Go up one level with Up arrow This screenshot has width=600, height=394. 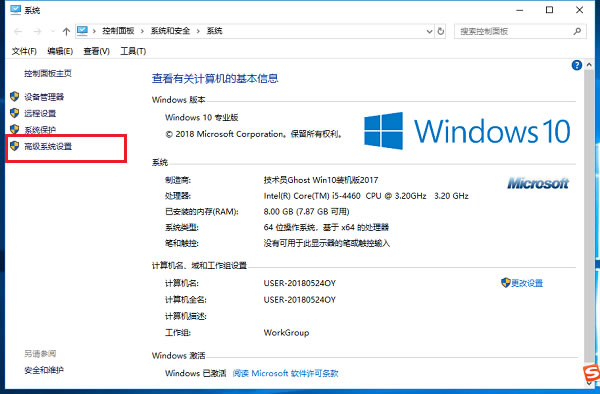click(66, 31)
